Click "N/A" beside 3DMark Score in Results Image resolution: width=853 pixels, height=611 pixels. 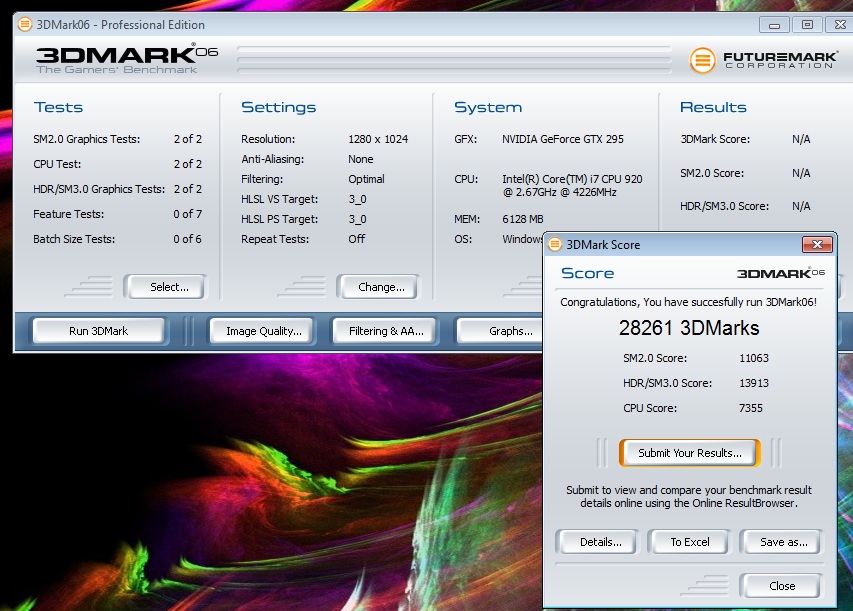click(801, 139)
